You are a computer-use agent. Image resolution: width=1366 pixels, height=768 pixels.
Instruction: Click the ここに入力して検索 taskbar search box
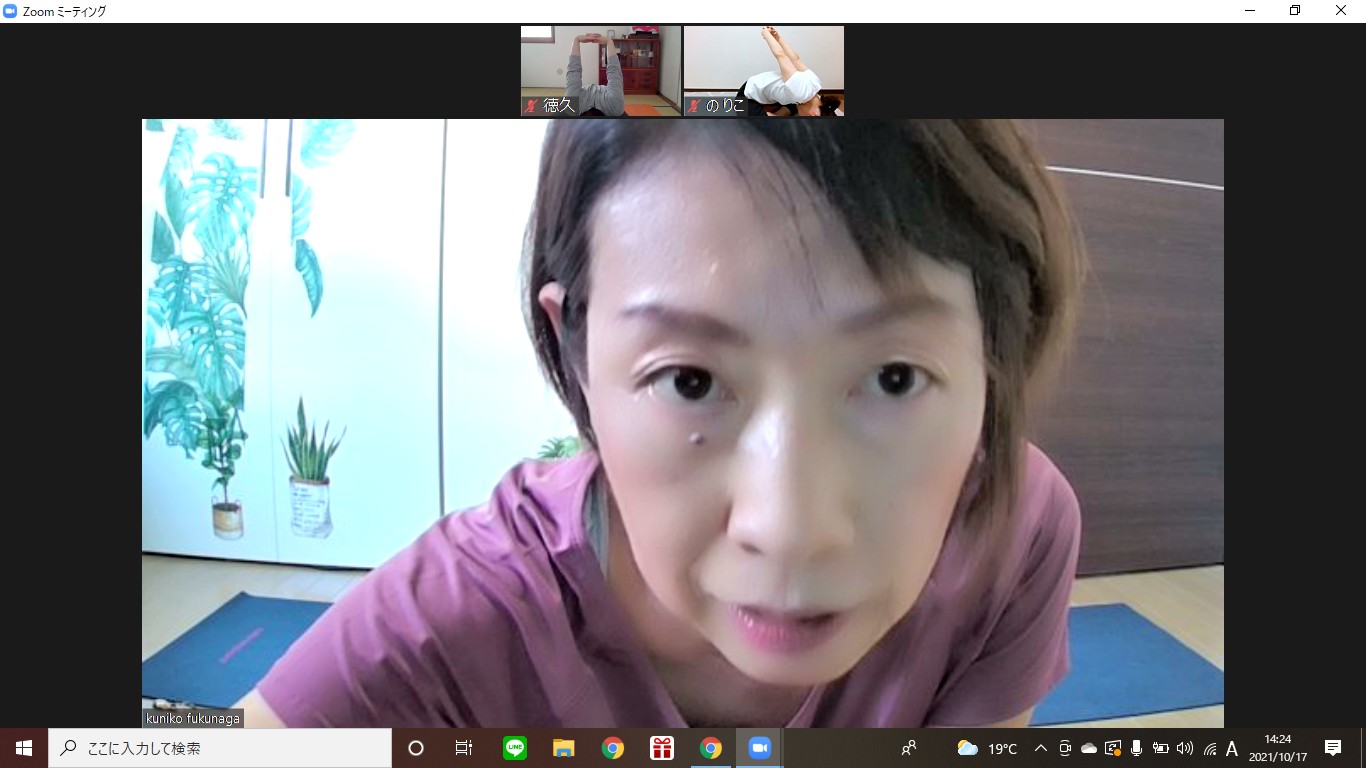[220, 748]
